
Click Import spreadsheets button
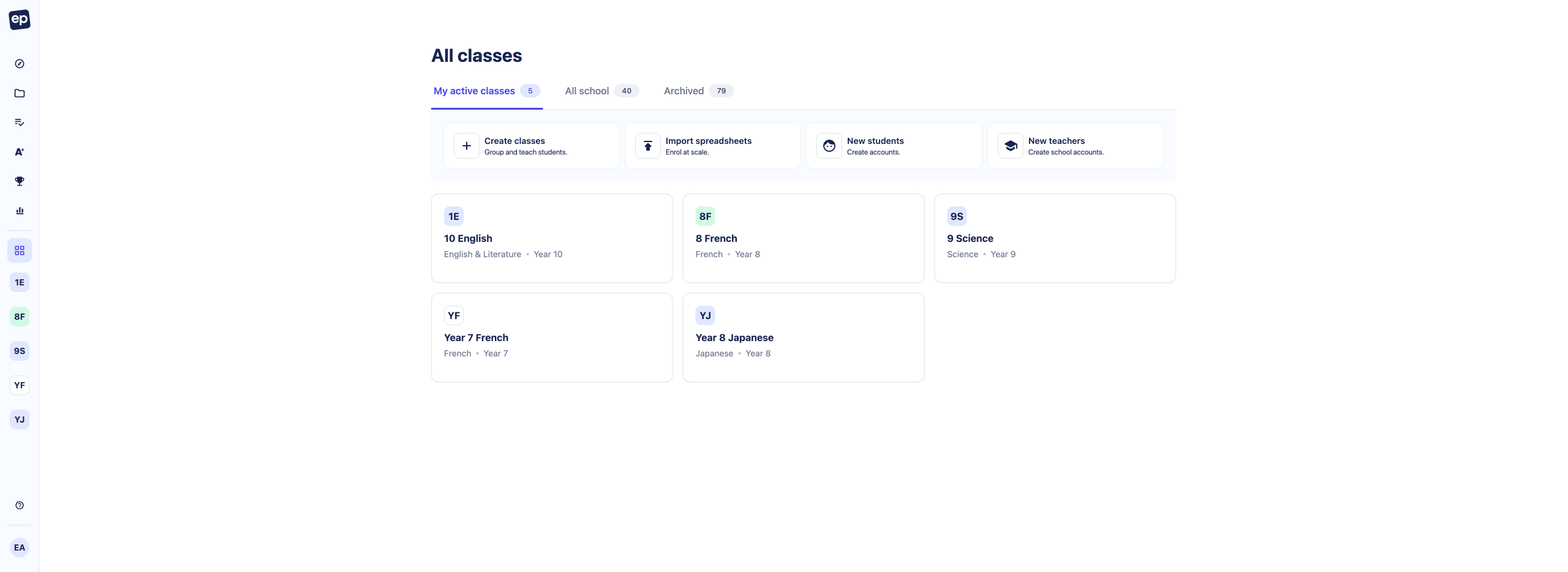tap(712, 146)
